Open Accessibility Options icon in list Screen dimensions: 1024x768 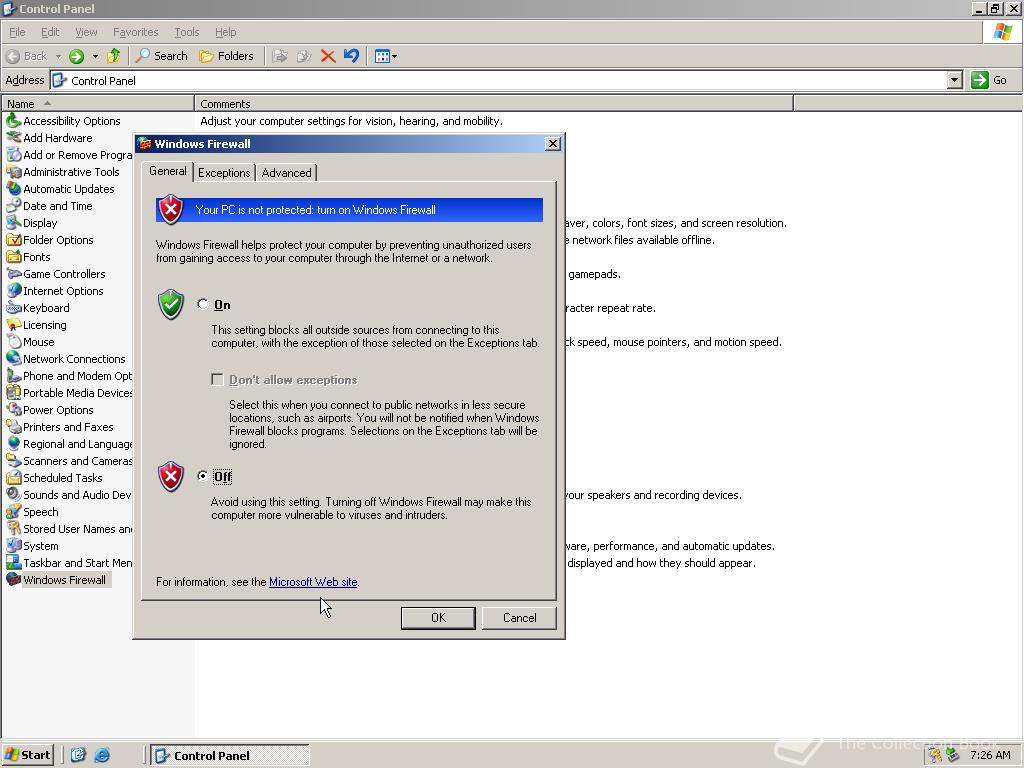coord(14,121)
